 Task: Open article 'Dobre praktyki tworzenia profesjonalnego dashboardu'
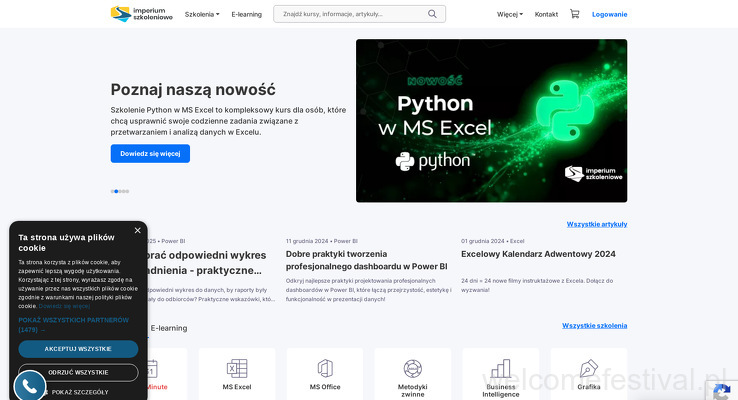tap(366, 260)
